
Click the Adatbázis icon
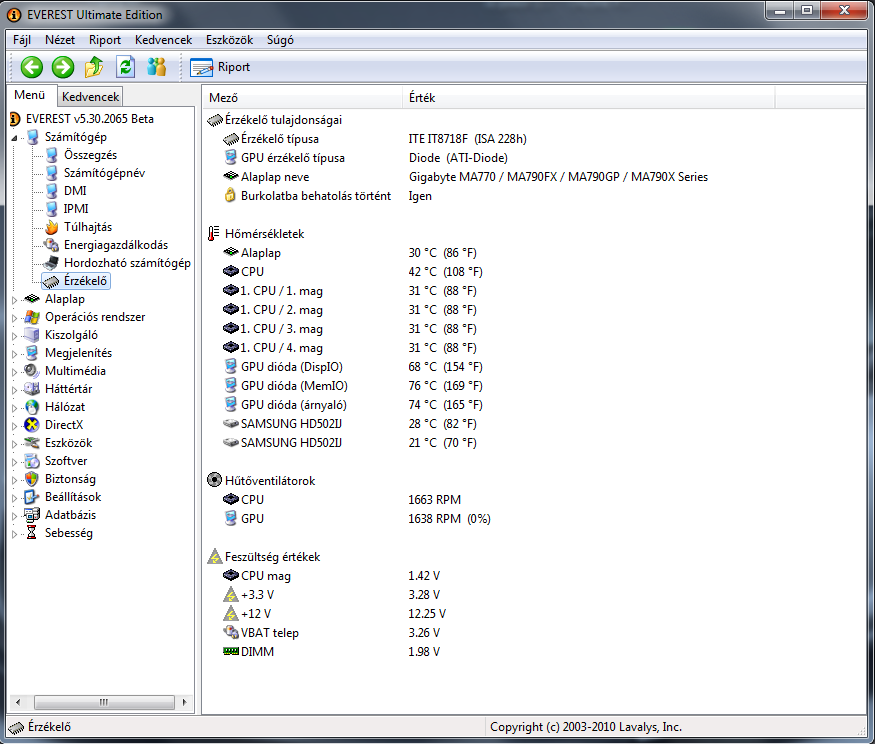click(32, 515)
